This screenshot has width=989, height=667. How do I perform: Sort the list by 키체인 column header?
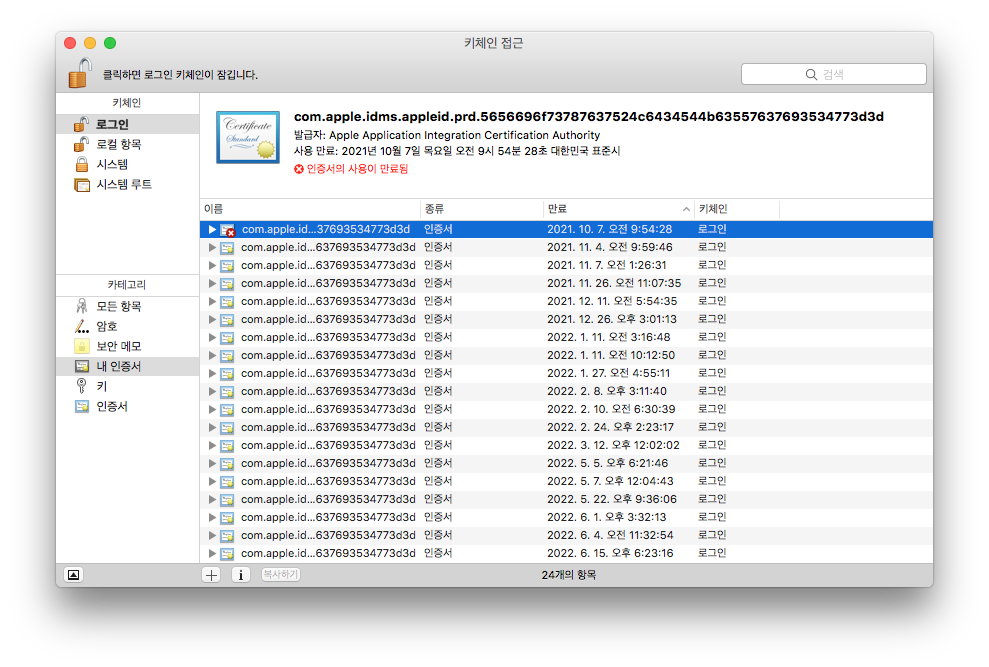[737, 209]
